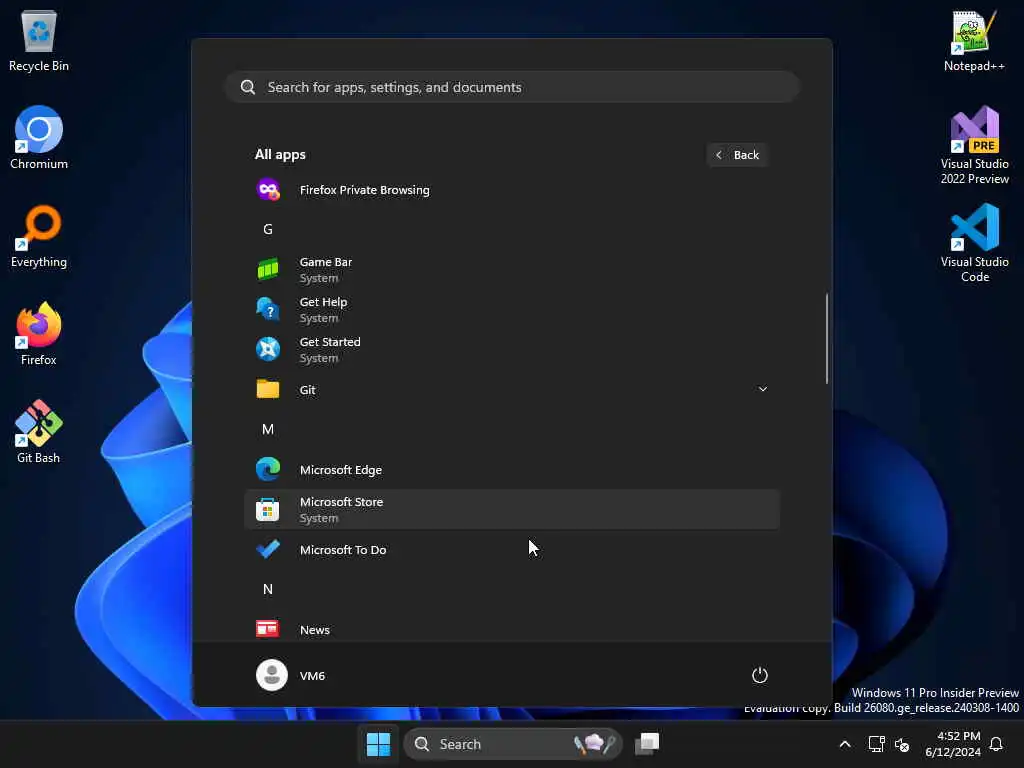
Task: Open the power options button
Action: click(x=760, y=675)
